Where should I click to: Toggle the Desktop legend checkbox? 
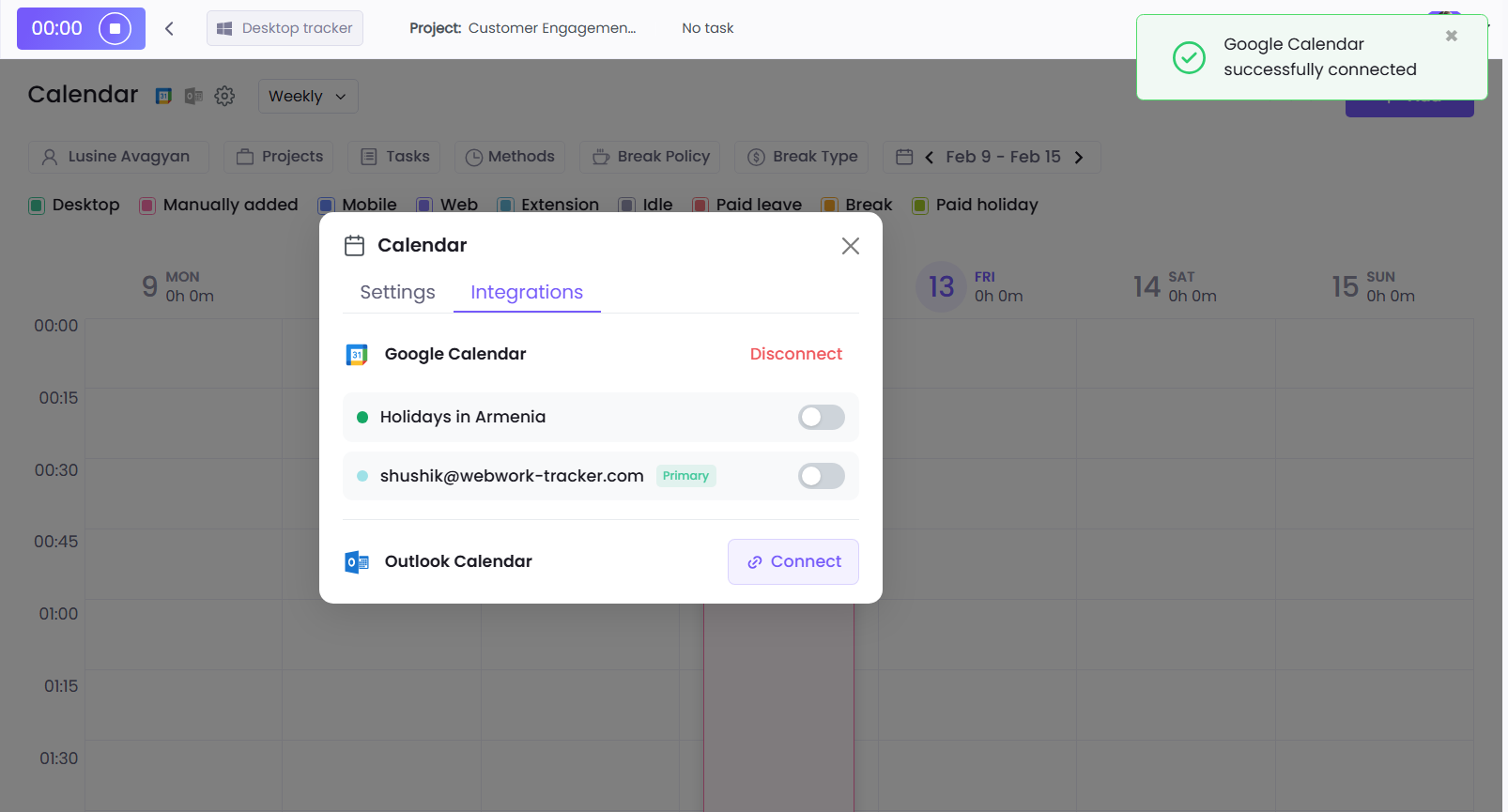37,206
